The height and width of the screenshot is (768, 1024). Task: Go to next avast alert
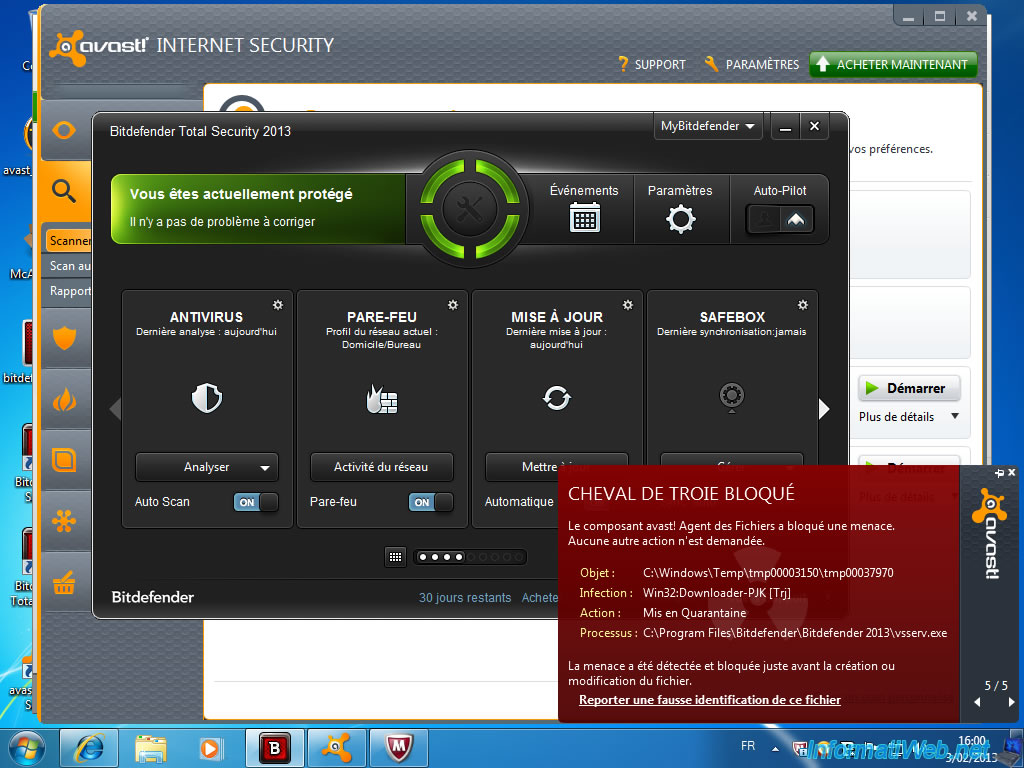click(x=1012, y=702)
